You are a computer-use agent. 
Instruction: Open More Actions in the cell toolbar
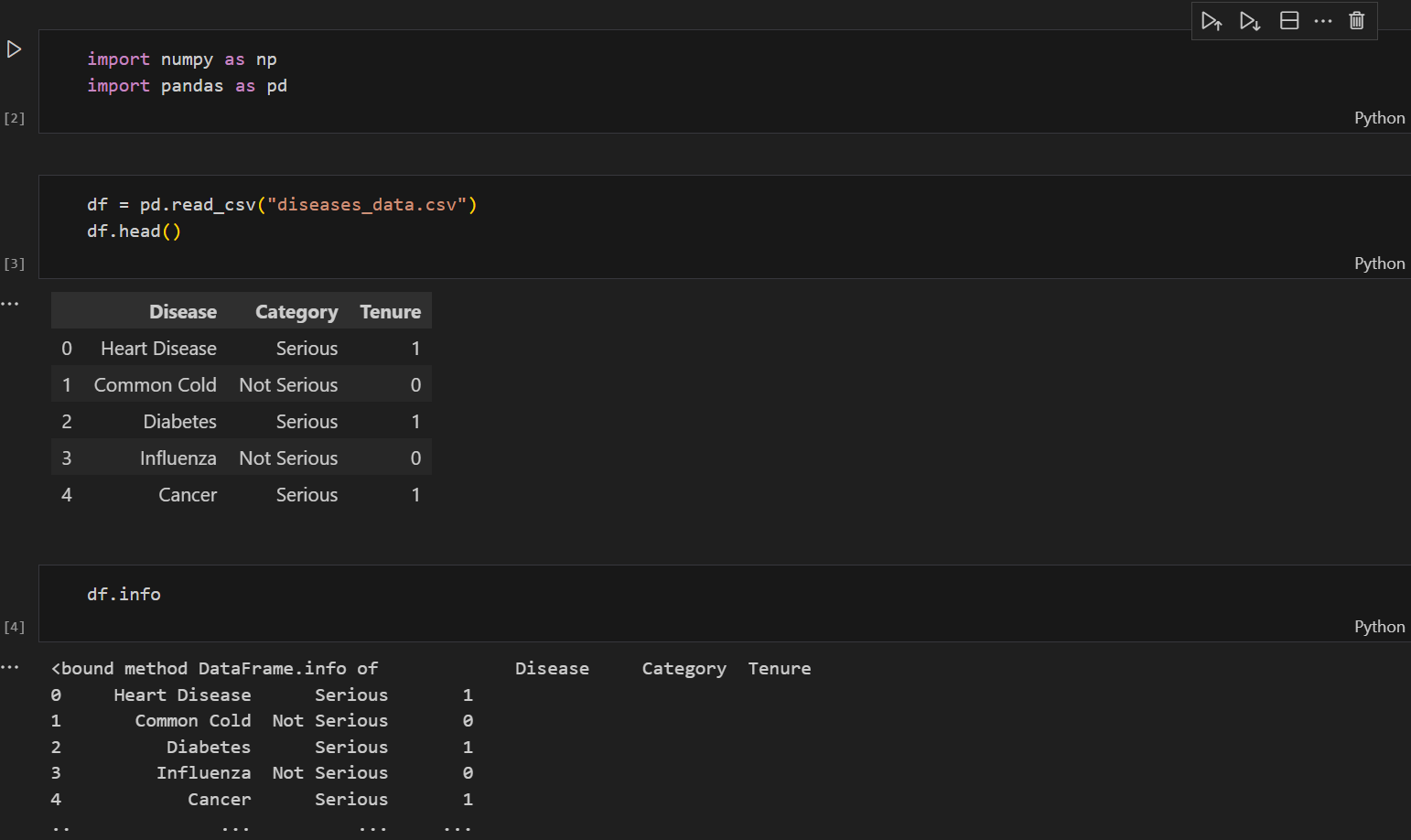pos(1323,20)
